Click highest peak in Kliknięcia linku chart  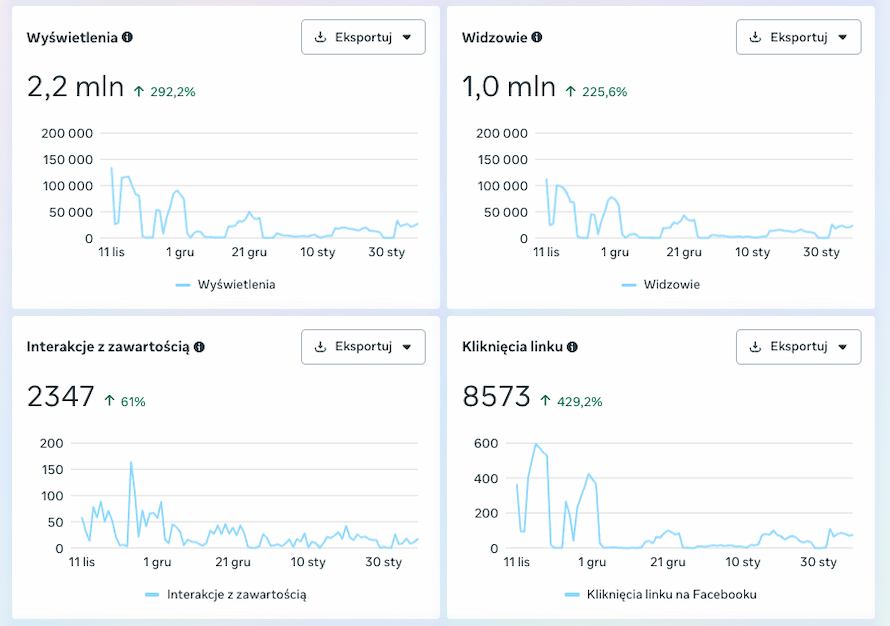(536, 444)
